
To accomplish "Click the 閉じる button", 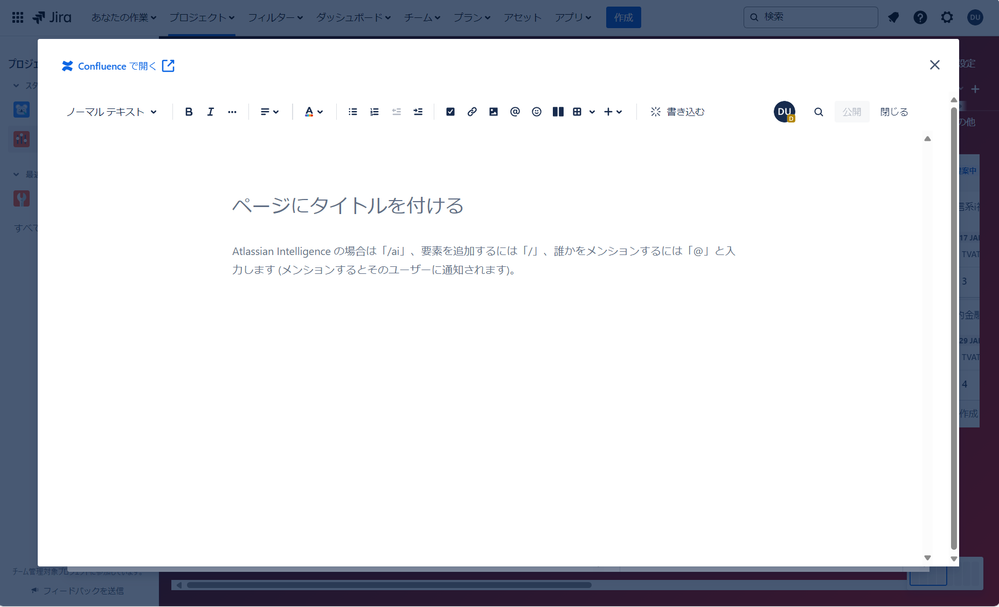I will [894, 111].
